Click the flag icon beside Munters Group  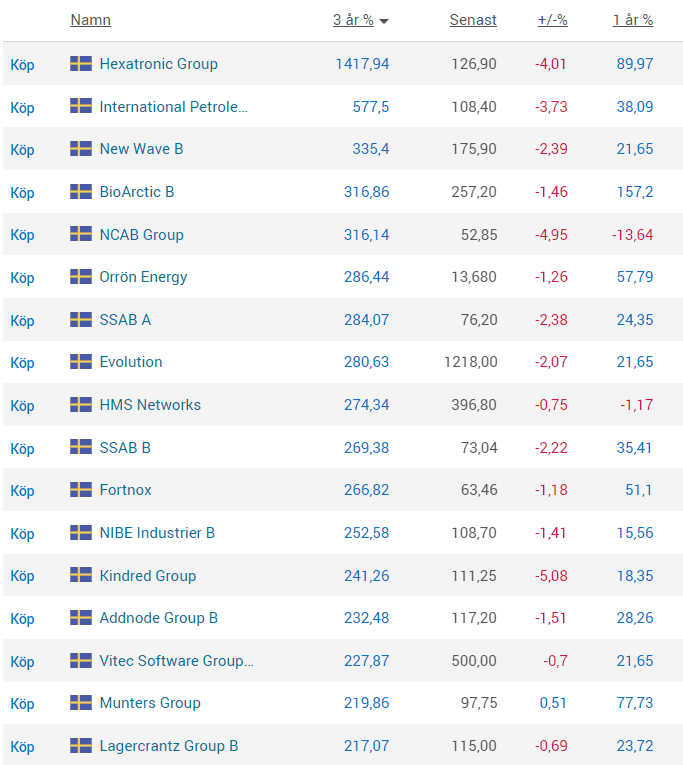[x=81, y=703]
